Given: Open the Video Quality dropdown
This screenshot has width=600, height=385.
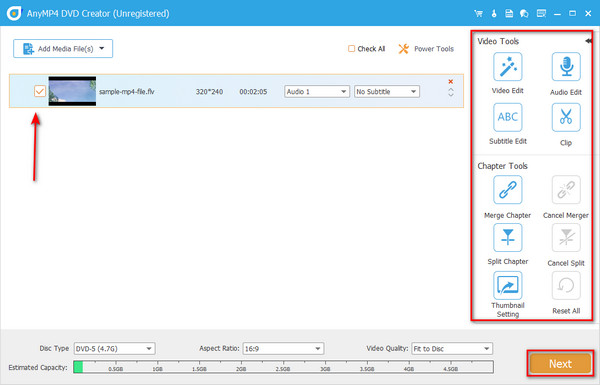Looking at the screenshot, I should 452,349.
